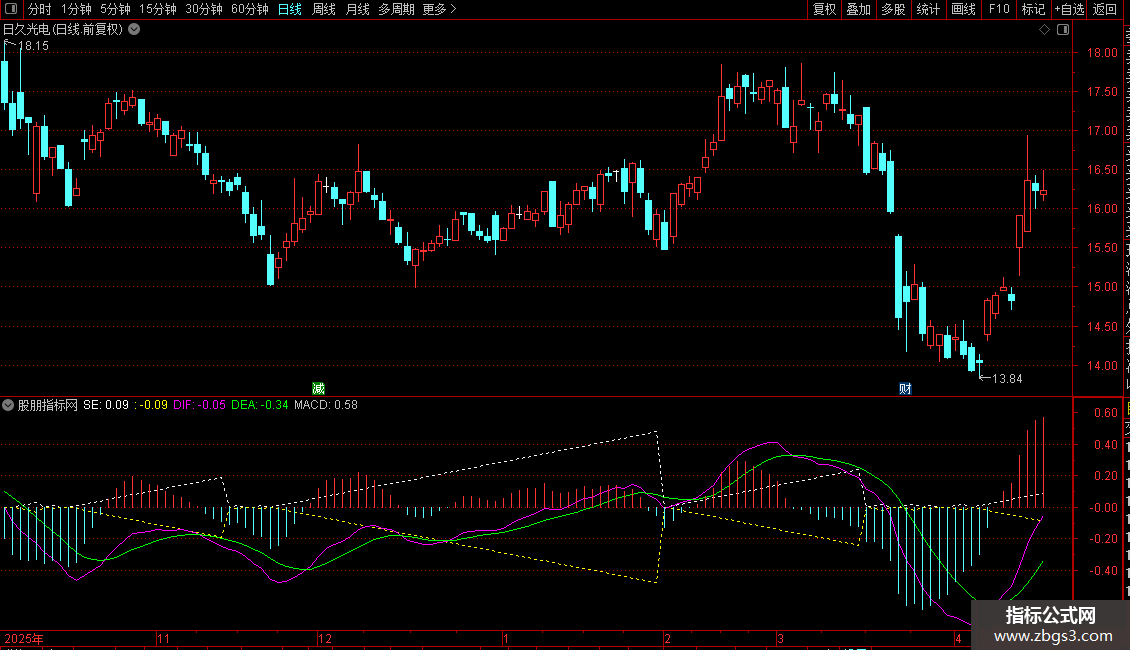Click the month 1 marker on time axis
Viewport: 1130px width, 650px height.
pyautogui.click(x=506, y=638)
